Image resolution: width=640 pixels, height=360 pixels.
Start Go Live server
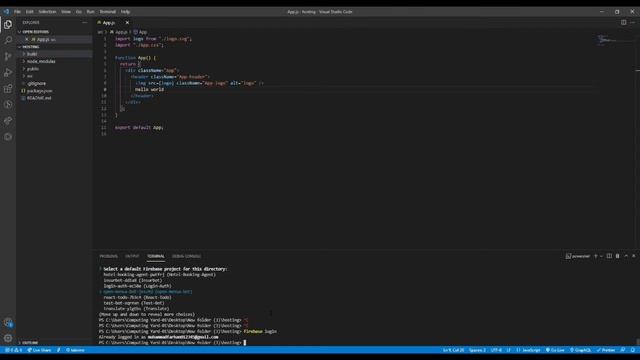(x=555, y=350)
